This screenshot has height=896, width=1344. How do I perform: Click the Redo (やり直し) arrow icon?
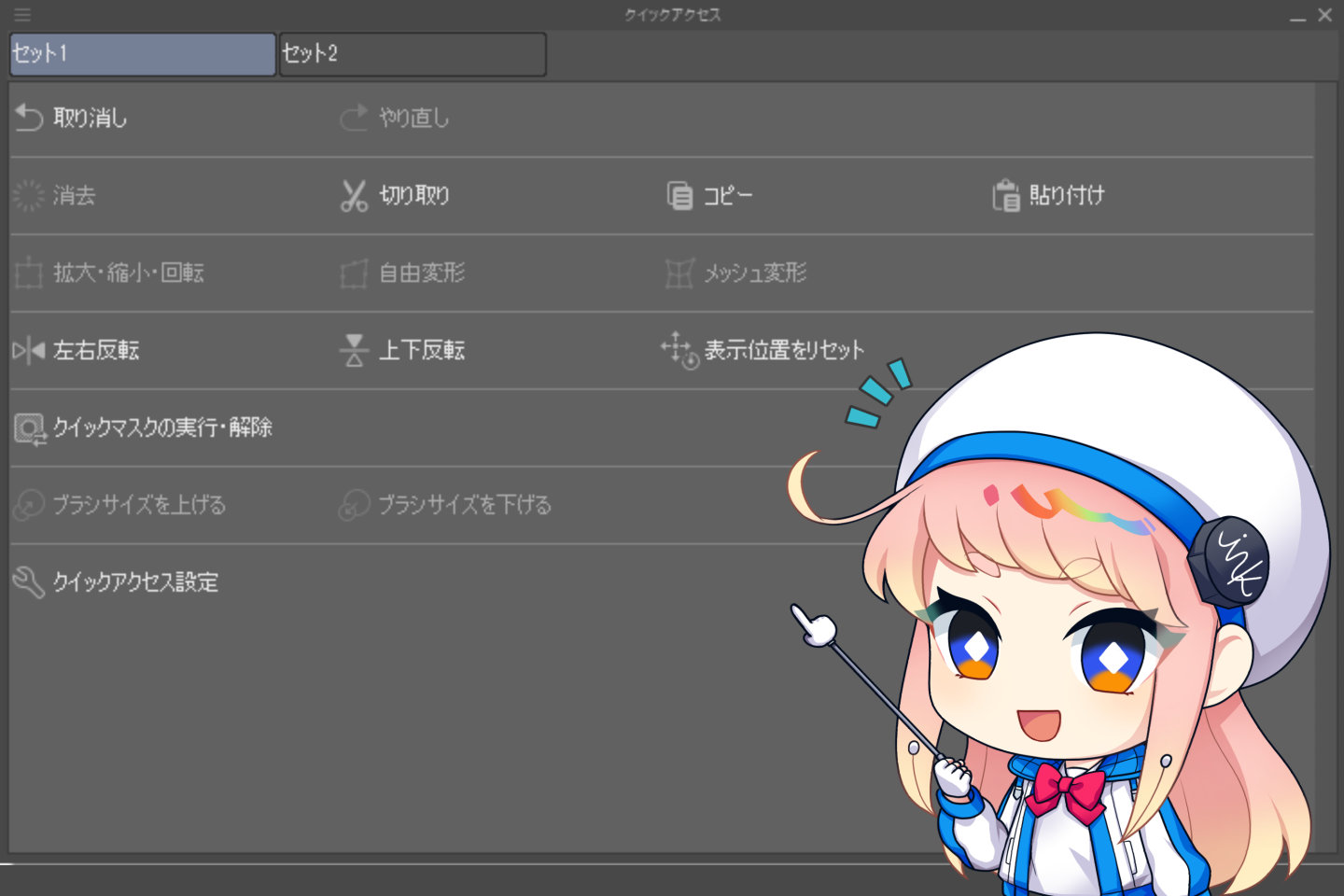tap(354, 118)
